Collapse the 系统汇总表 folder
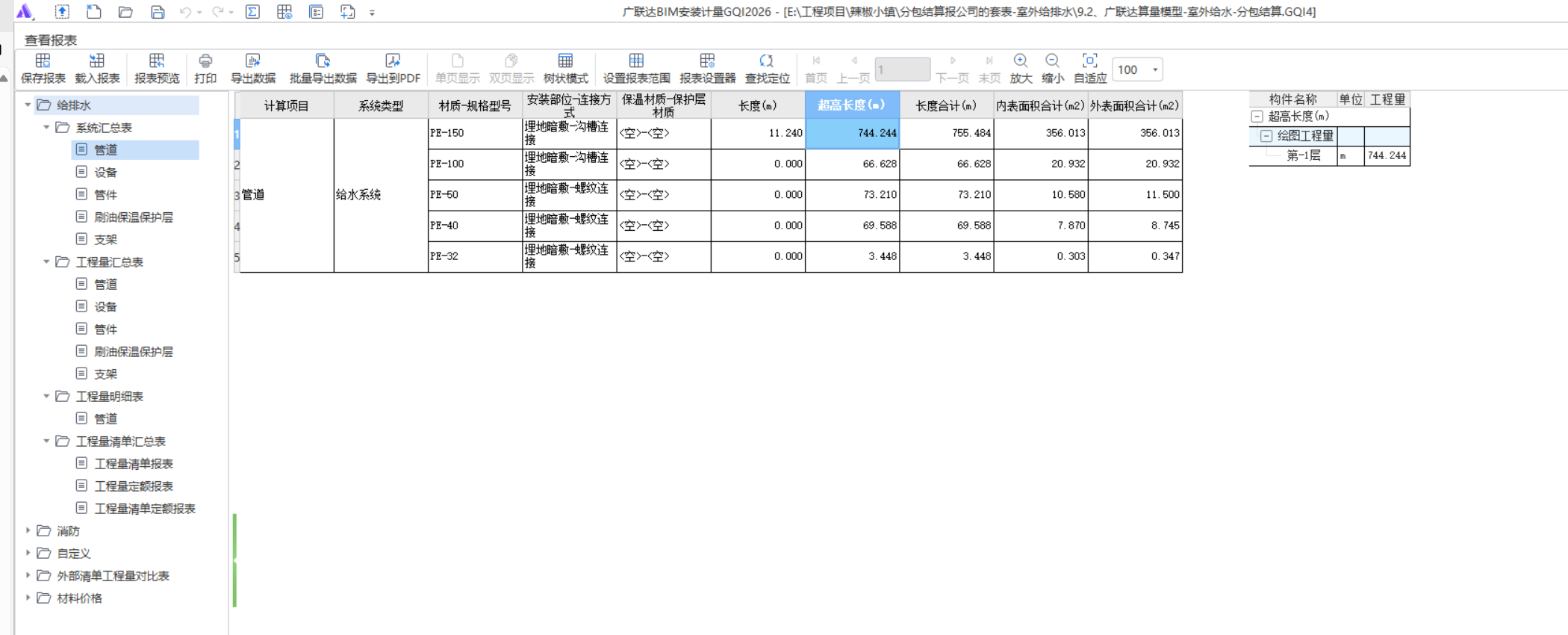The image size is (1568, 635). click(46, 127)
